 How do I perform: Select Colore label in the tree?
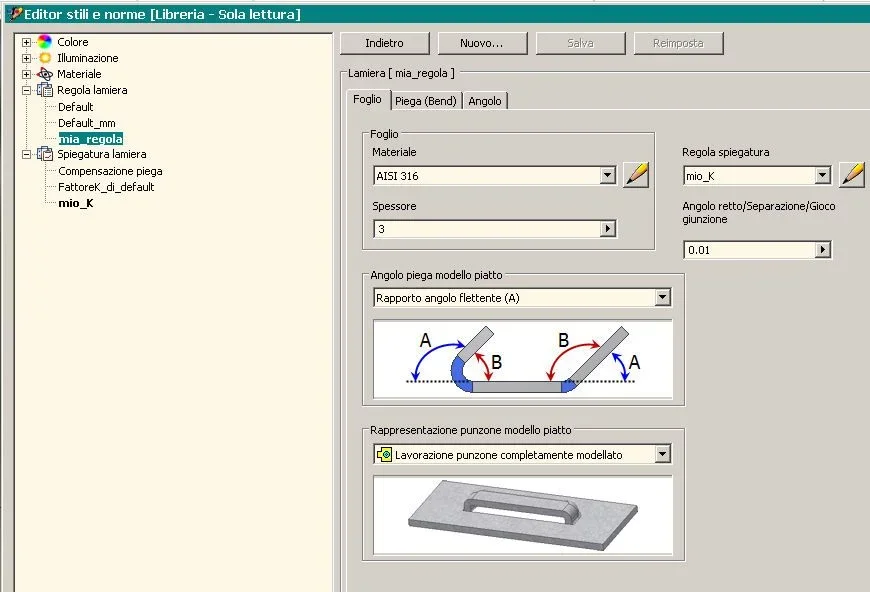tap(73, 42)
